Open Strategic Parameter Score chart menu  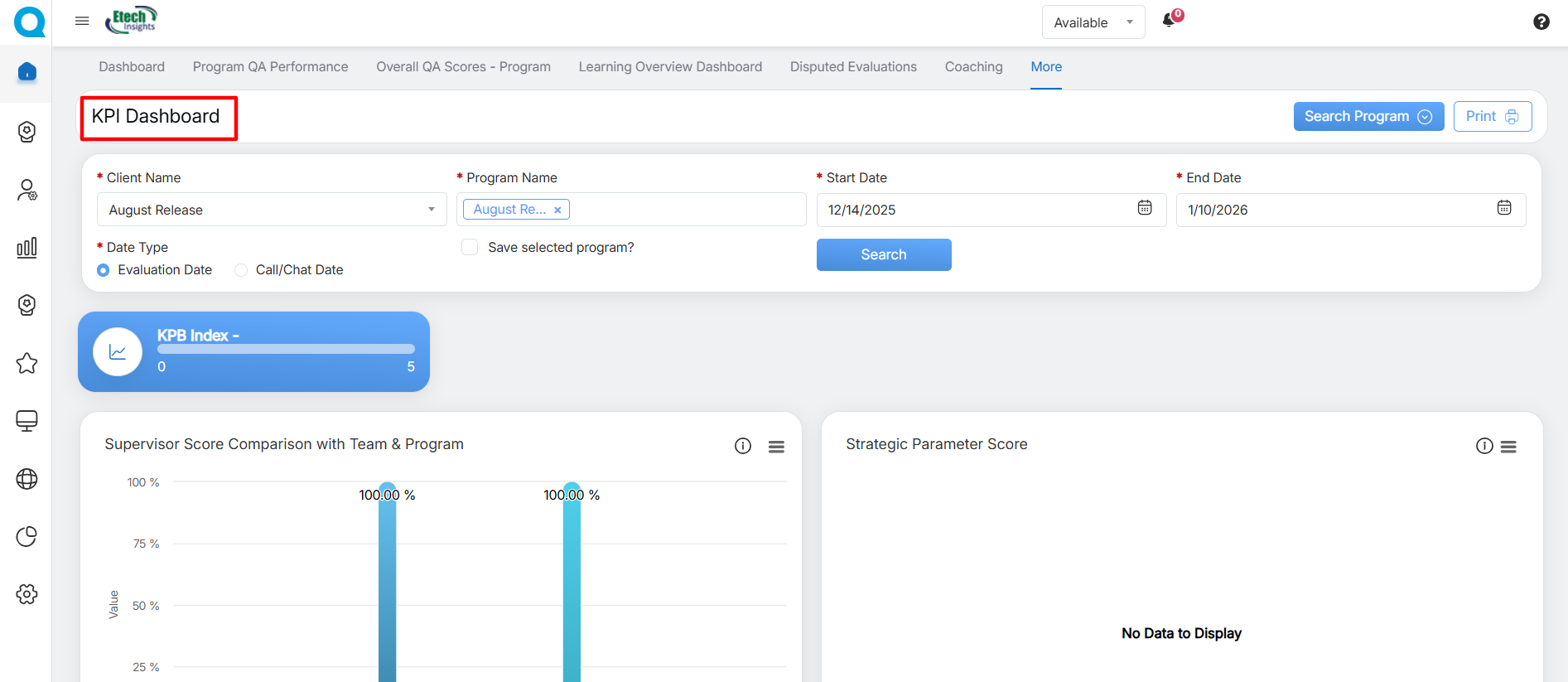[1508, 447]
